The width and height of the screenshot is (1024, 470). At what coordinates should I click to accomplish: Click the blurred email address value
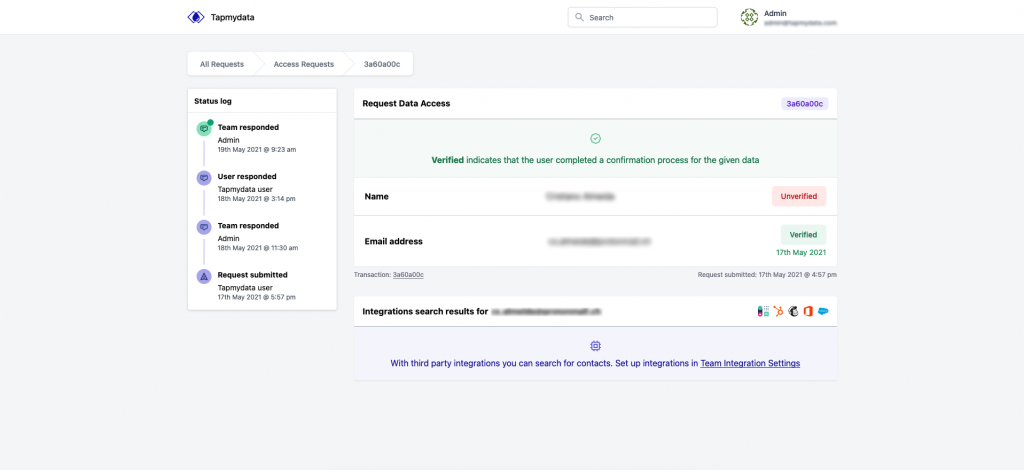tap(600, 242)
